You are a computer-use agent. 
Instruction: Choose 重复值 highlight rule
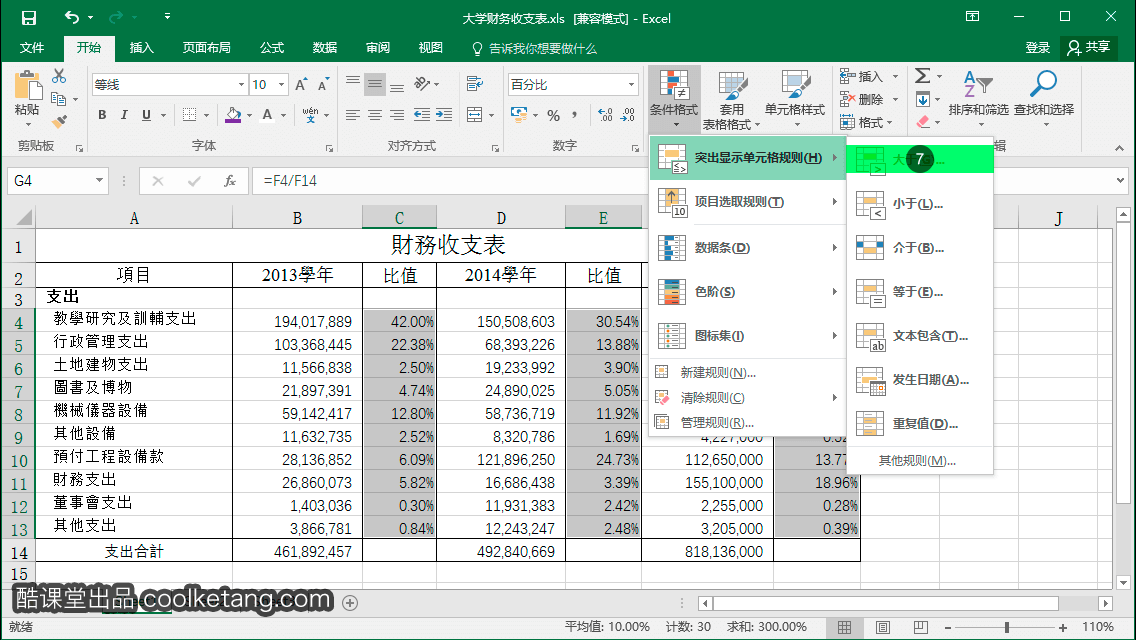(919, 424)
